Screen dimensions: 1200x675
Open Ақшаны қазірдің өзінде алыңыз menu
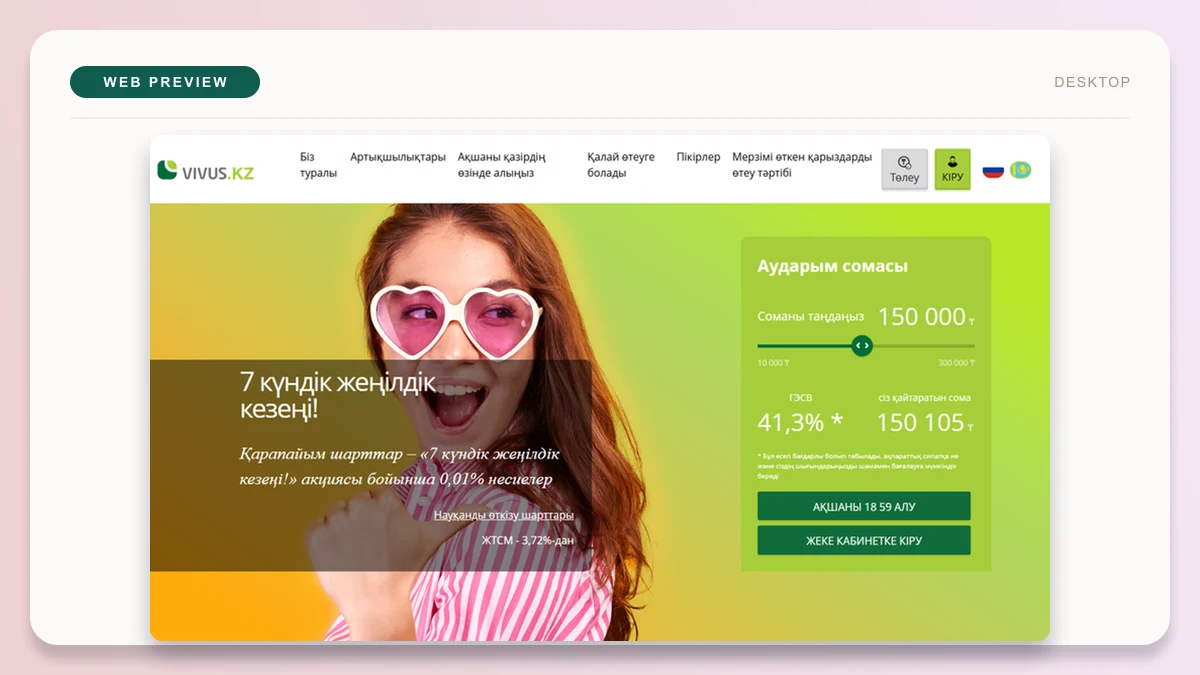coord(502,165)
